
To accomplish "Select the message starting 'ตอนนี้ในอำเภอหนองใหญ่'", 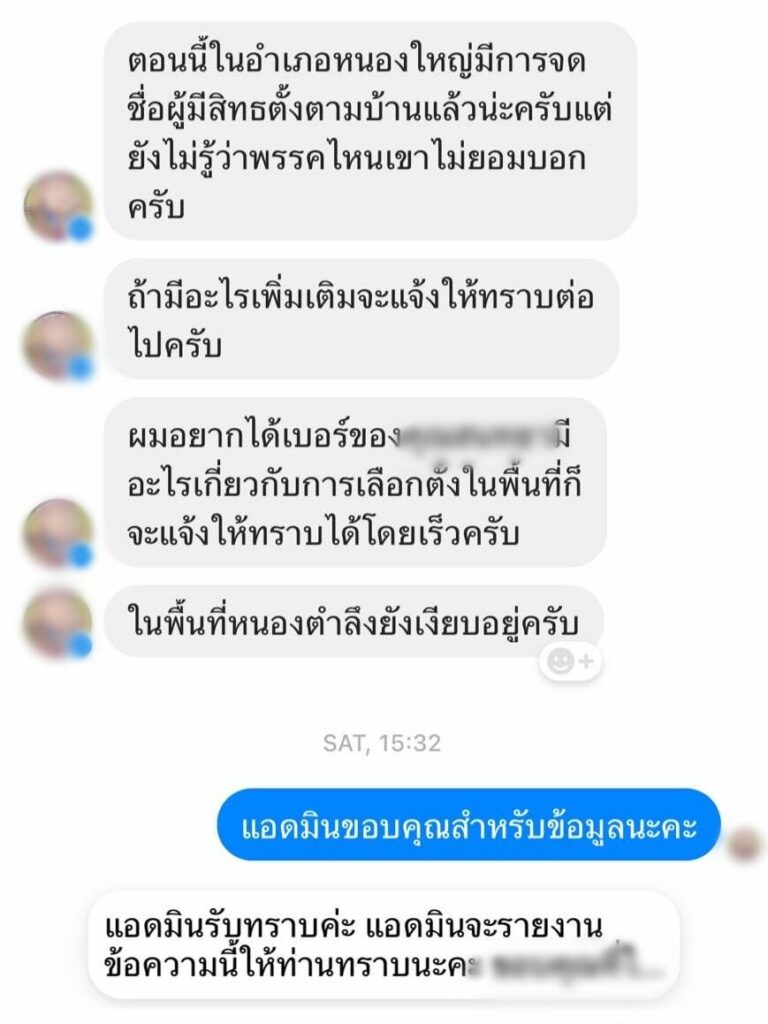I will (x=370, y=131).
